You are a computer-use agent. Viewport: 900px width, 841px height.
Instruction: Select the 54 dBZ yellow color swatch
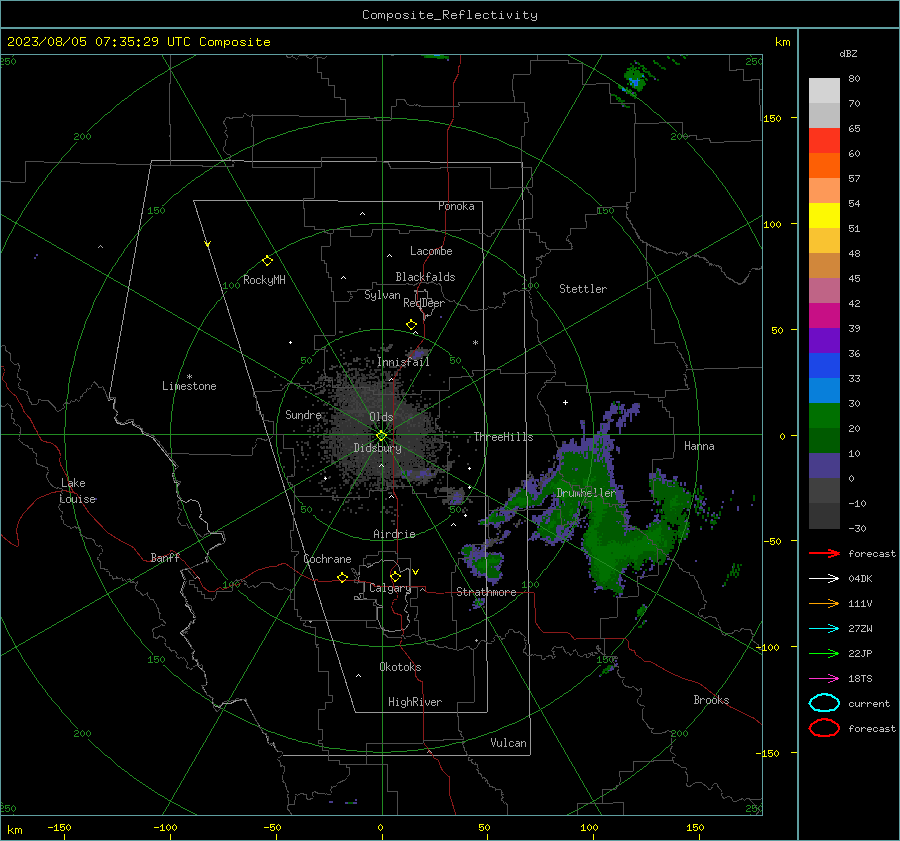(824, 215)
